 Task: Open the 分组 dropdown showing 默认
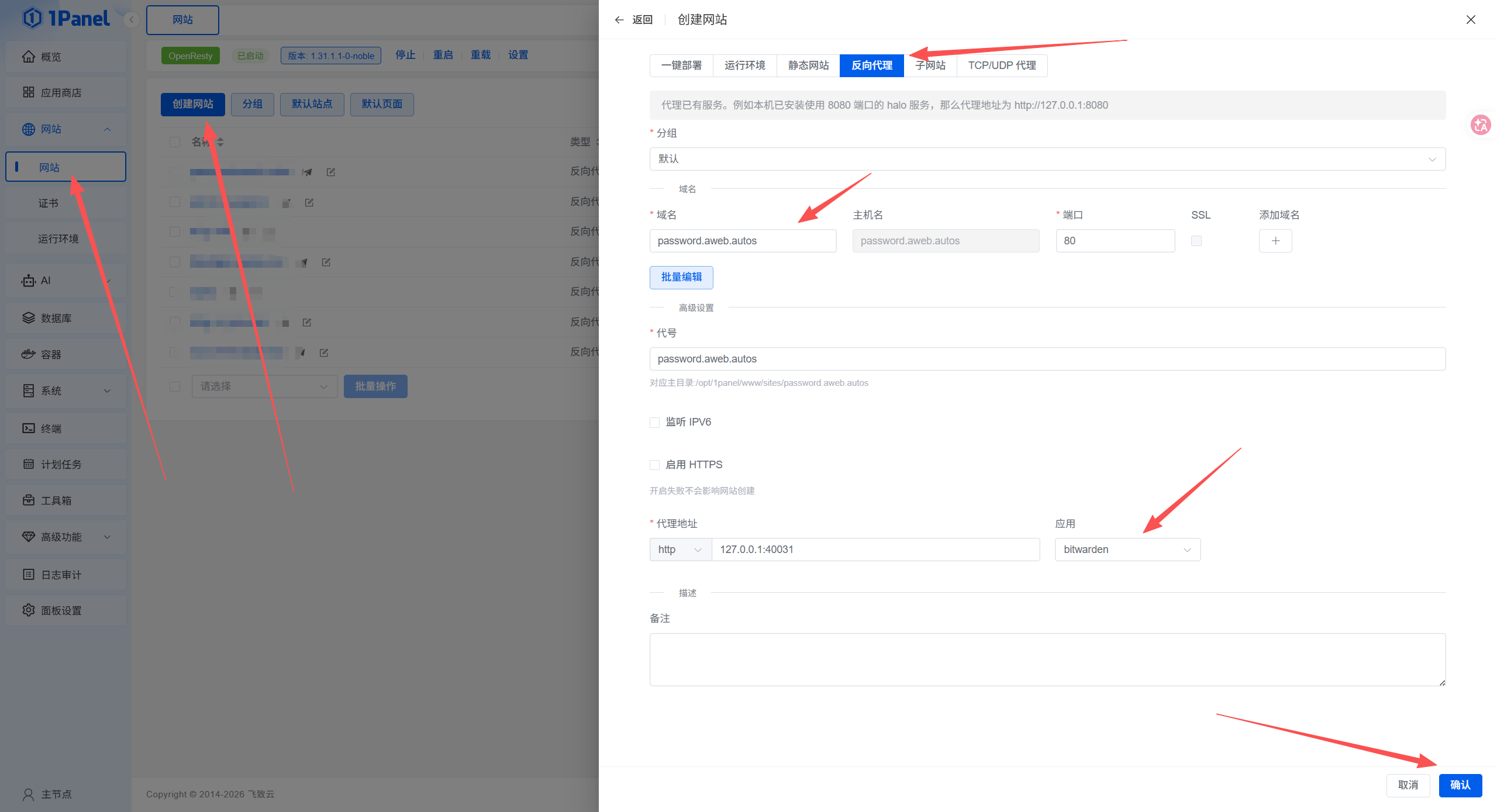coord(1047,159)
